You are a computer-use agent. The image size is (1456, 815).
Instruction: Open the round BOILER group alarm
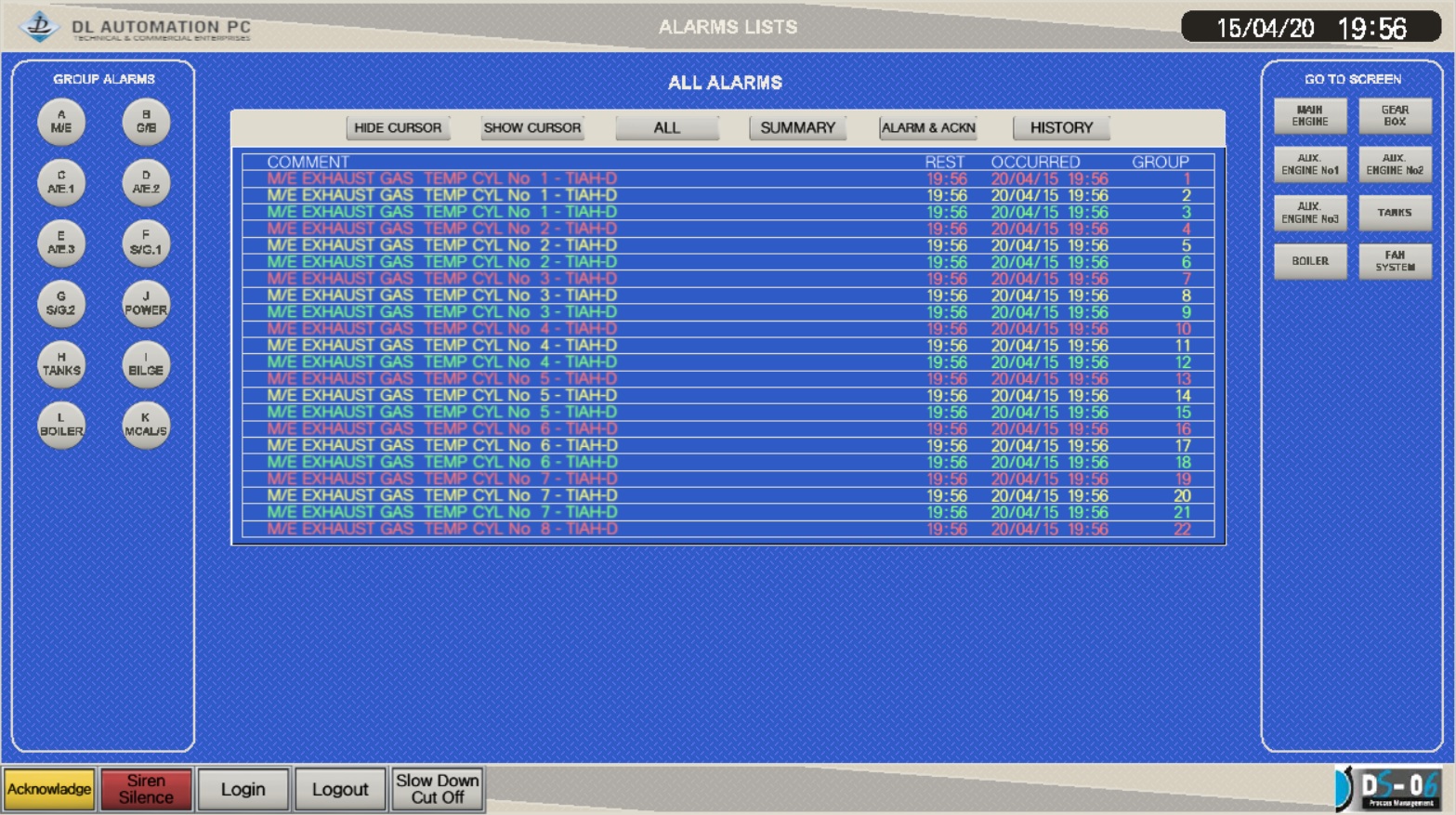coord(61,425)
